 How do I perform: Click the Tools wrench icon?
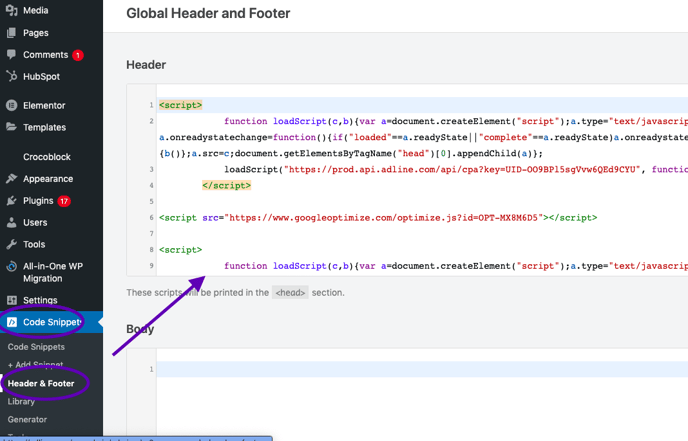12,244
